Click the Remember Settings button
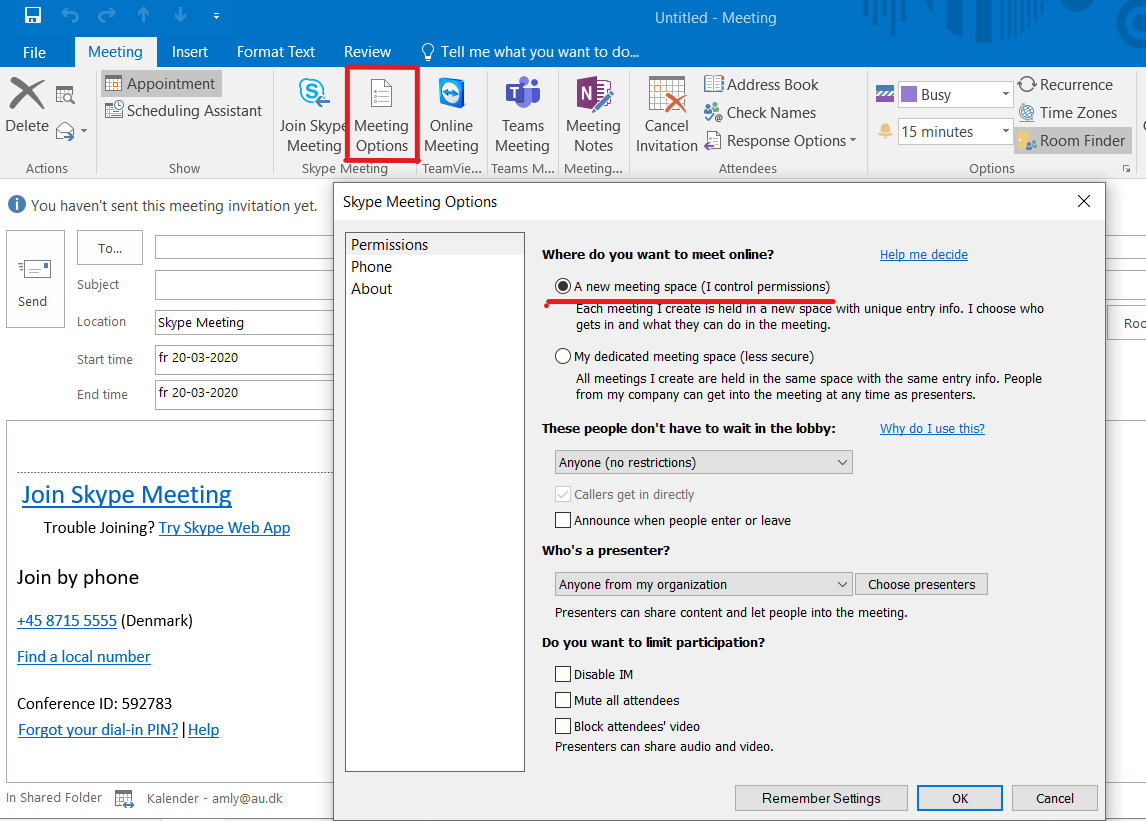The width and height of the screenshot is (1146, 821). (821, 798)
